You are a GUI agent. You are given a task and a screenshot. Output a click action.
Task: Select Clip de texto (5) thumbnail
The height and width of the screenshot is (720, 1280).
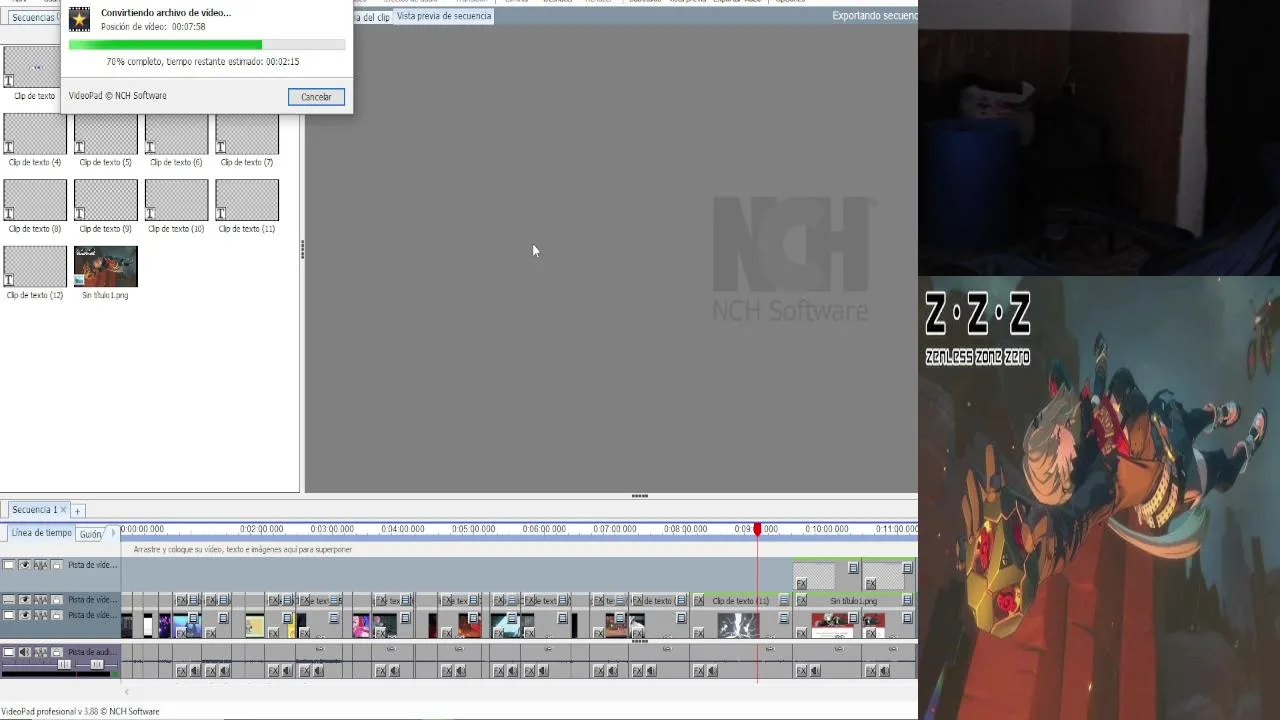(106, 134)
